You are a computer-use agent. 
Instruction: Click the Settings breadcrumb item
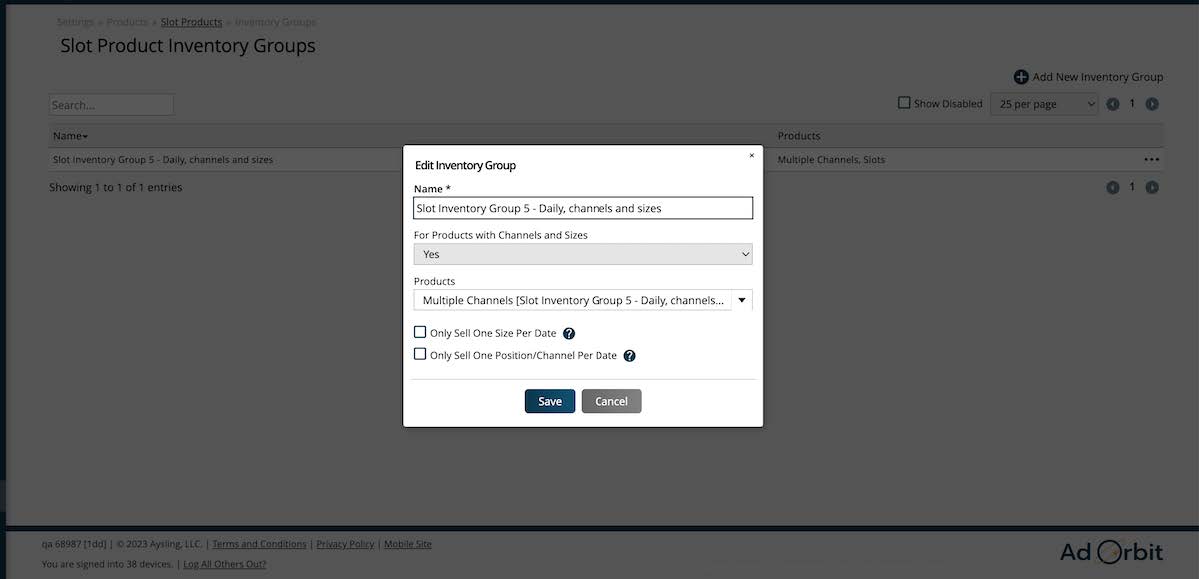click(75, 22)
